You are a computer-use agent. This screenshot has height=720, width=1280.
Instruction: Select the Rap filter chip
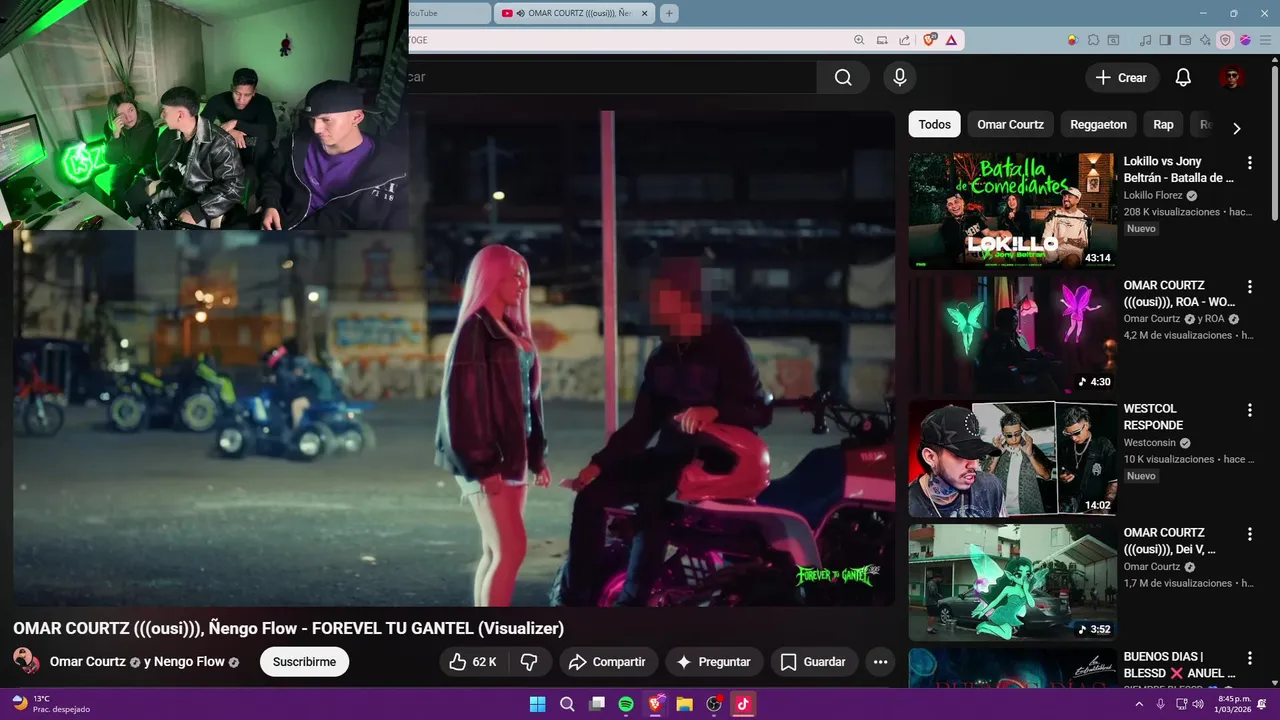[x=1163, y=125]
